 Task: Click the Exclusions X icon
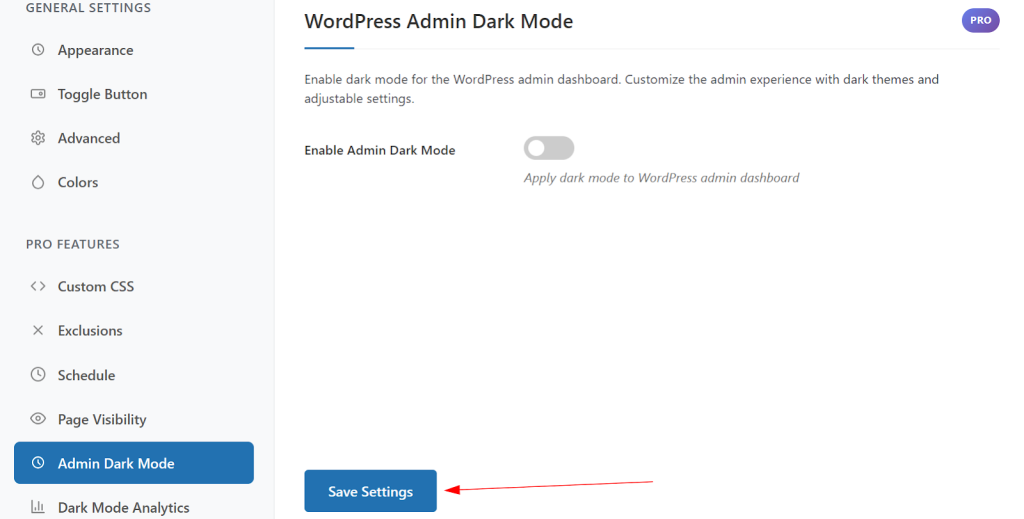(x=38, y=330)
